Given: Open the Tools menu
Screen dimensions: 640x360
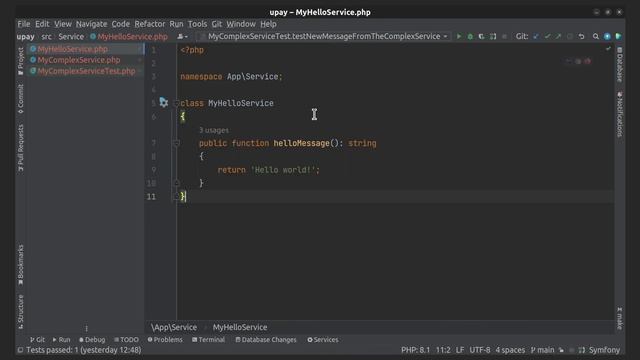Looking at the screenshot, I should click(198, 24).
